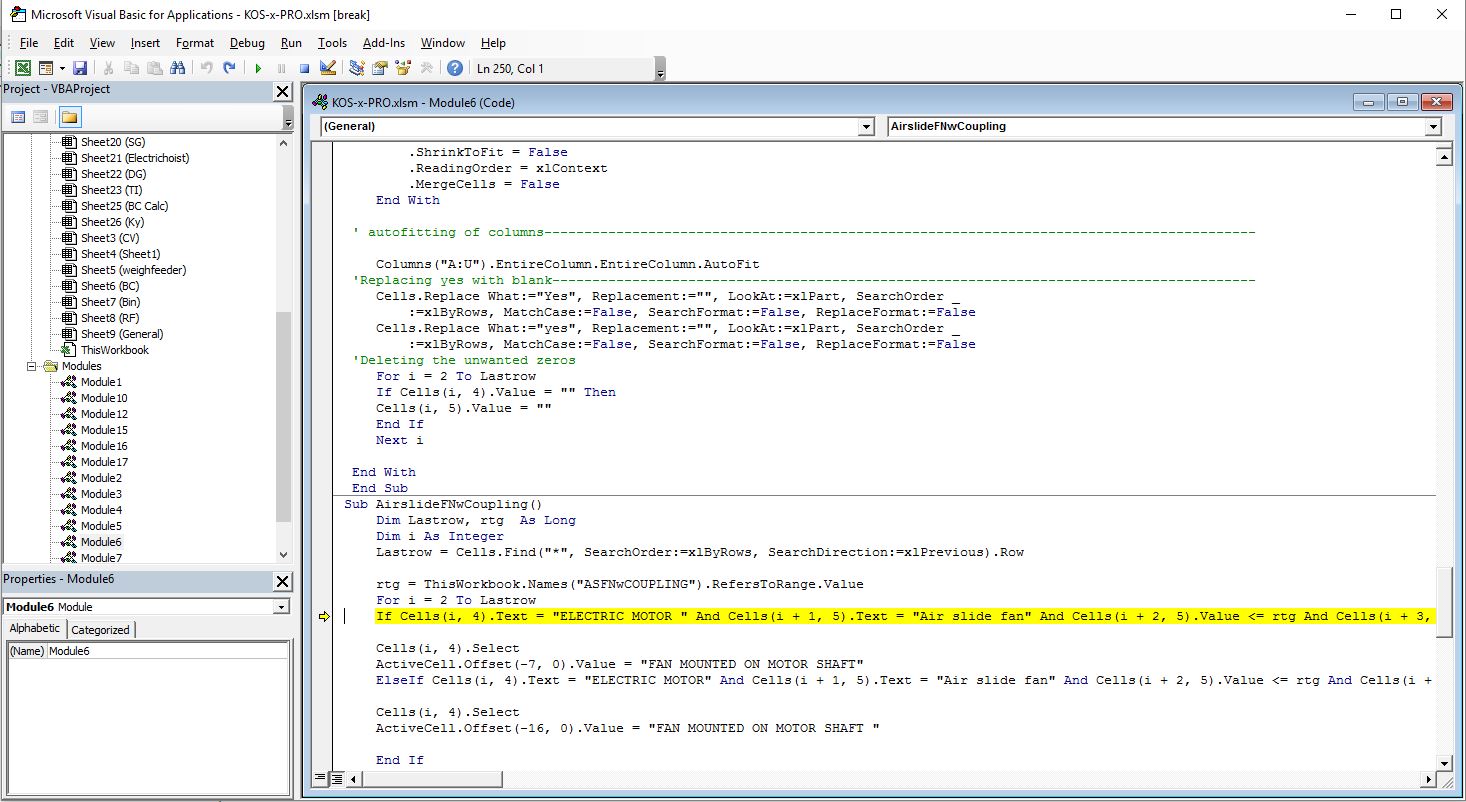This screenshot has width=1466, height=802.
Task: Open Properties Window toolbar icon
Action: 380,68
